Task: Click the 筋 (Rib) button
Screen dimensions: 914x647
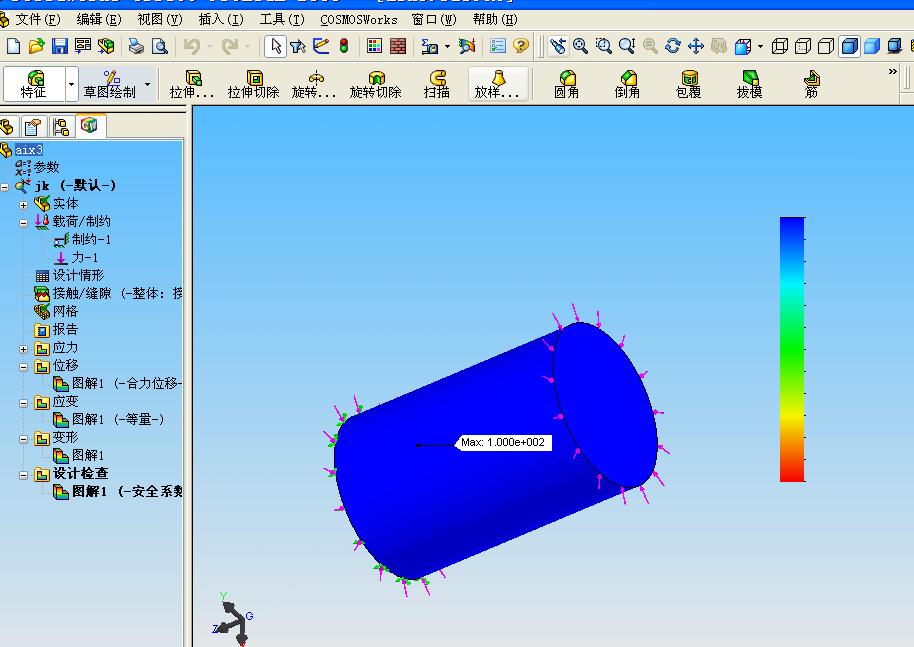Action: click(811, 84)
